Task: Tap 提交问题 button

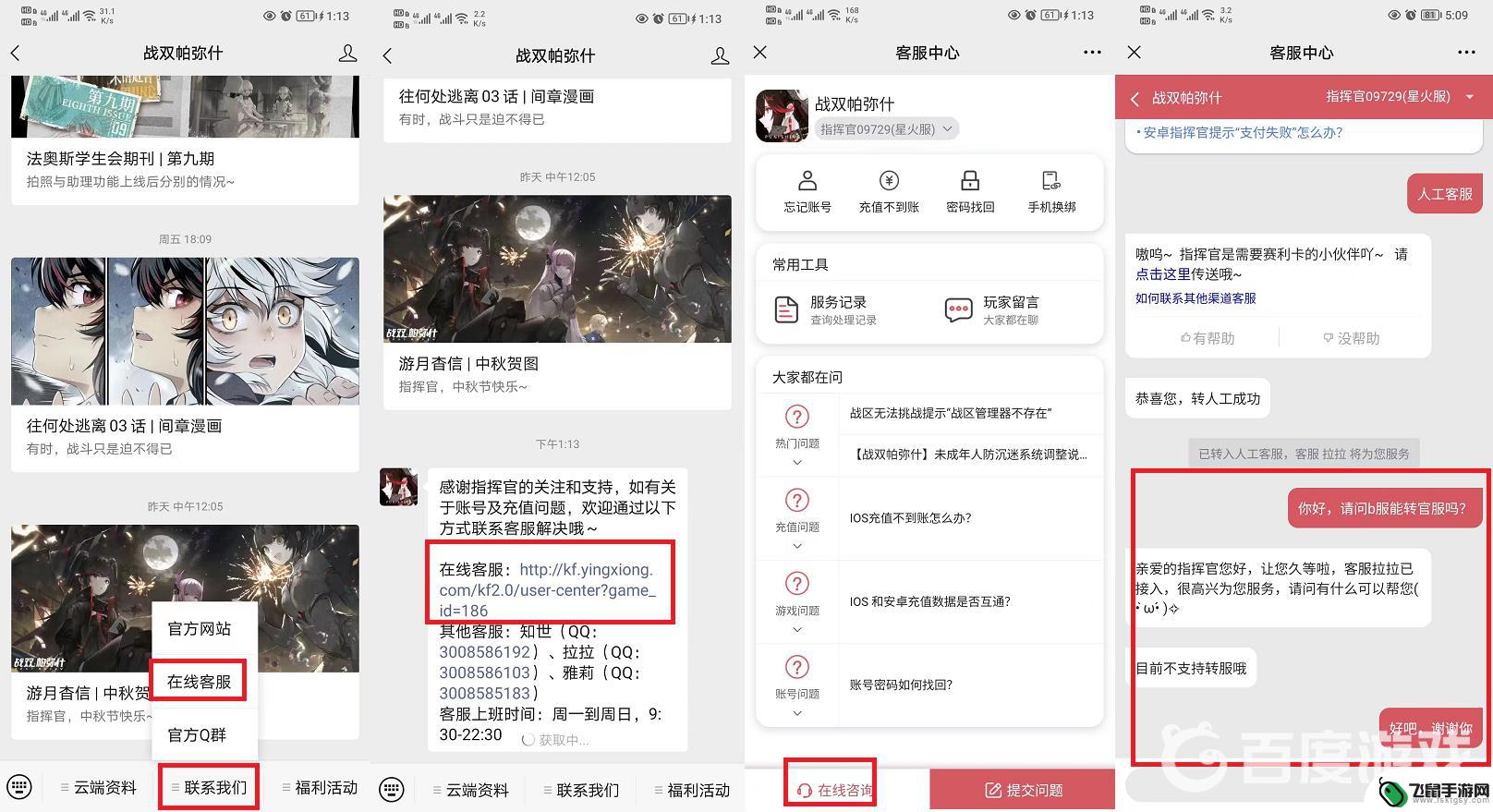Action: point(1023,790)
